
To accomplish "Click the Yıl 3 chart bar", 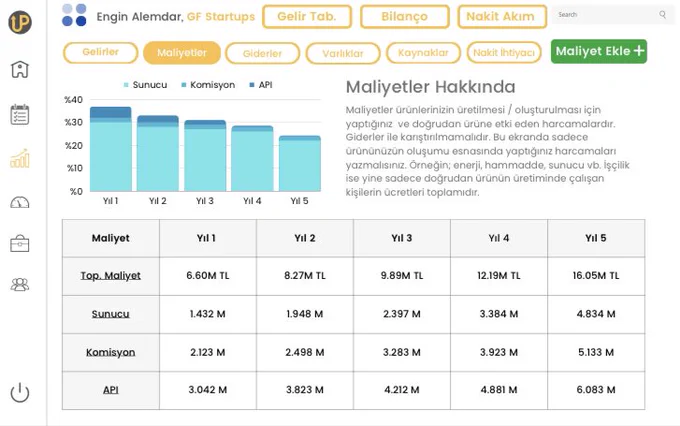I will point(205,156).
